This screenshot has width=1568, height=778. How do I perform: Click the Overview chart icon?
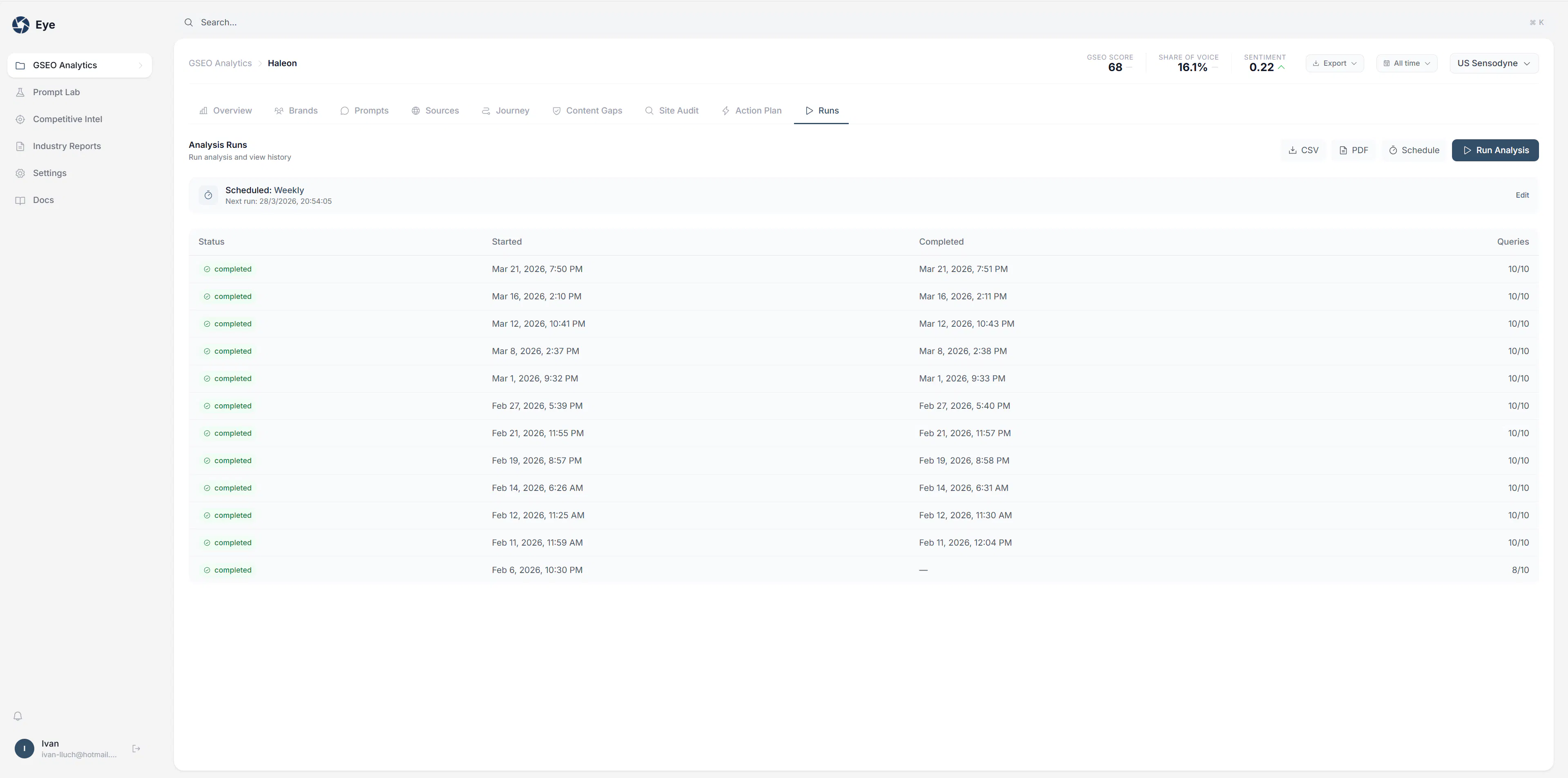coord(203,111)
